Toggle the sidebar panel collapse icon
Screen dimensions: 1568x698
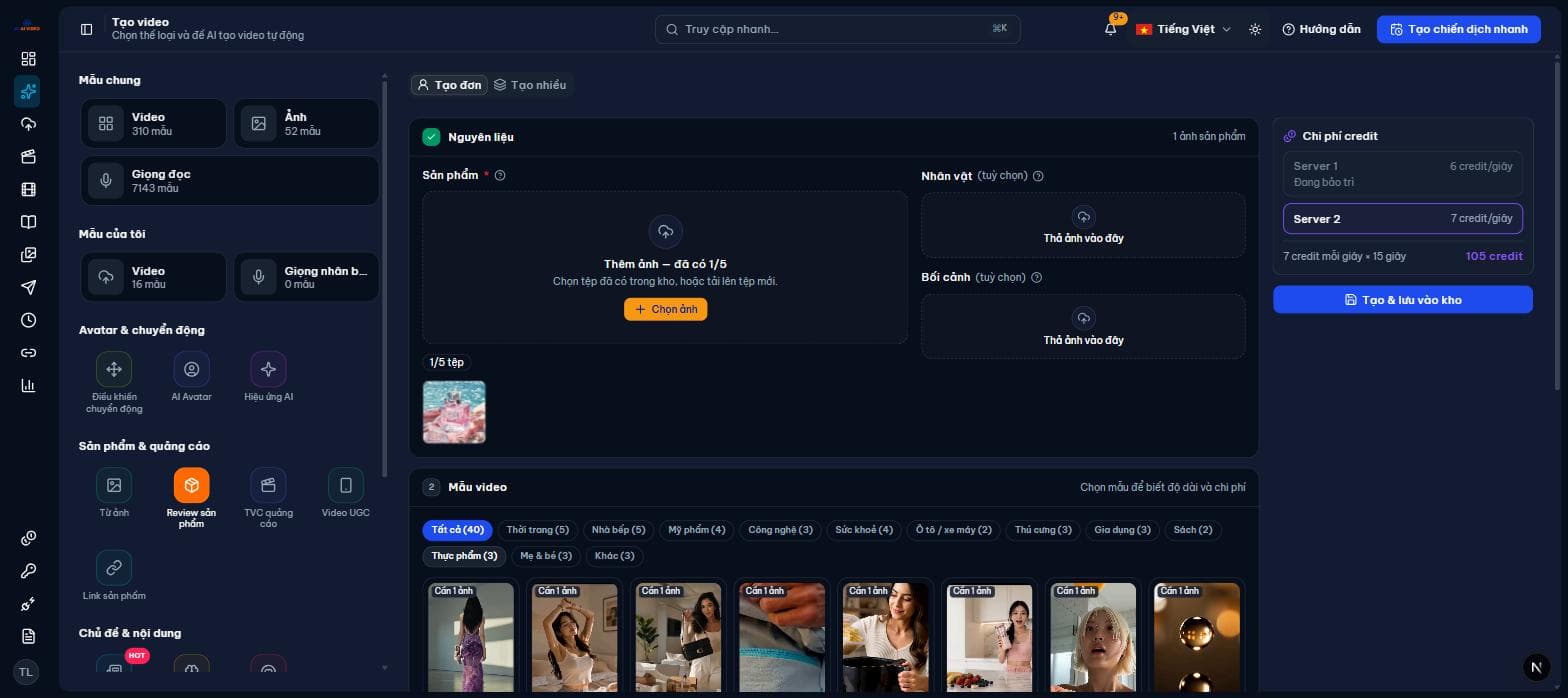[x=86, y=29]
